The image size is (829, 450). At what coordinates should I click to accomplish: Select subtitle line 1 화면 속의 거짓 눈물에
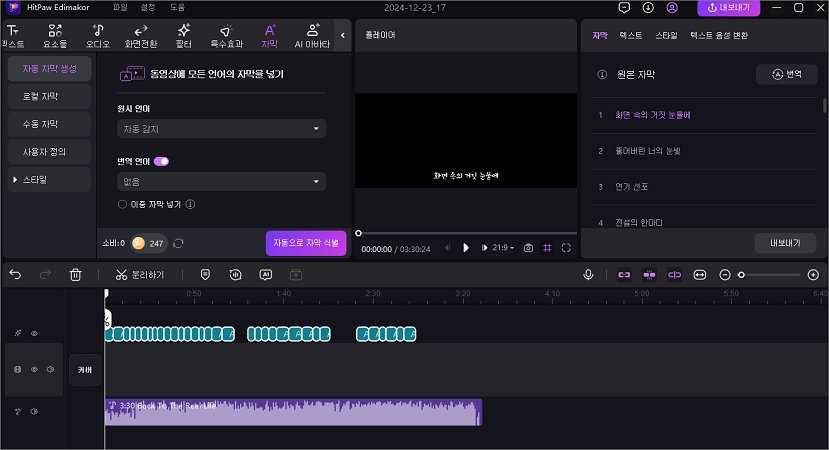click(x=704, y=115)
